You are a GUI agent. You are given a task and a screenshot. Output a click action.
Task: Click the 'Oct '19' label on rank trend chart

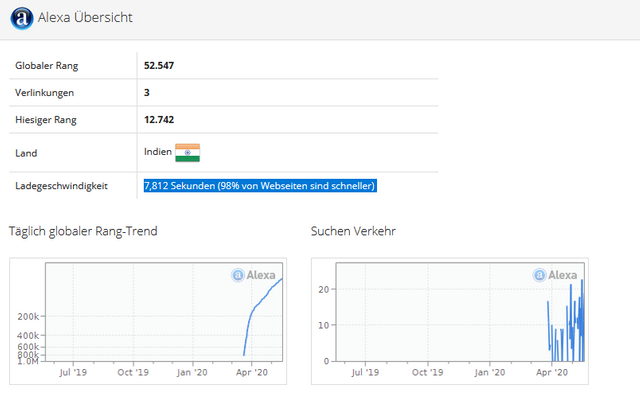pyautogui.click(x=133, y=372)
